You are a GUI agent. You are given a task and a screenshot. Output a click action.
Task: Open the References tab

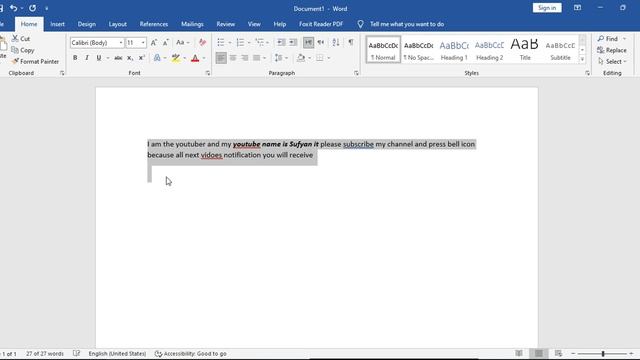(154, 24)
